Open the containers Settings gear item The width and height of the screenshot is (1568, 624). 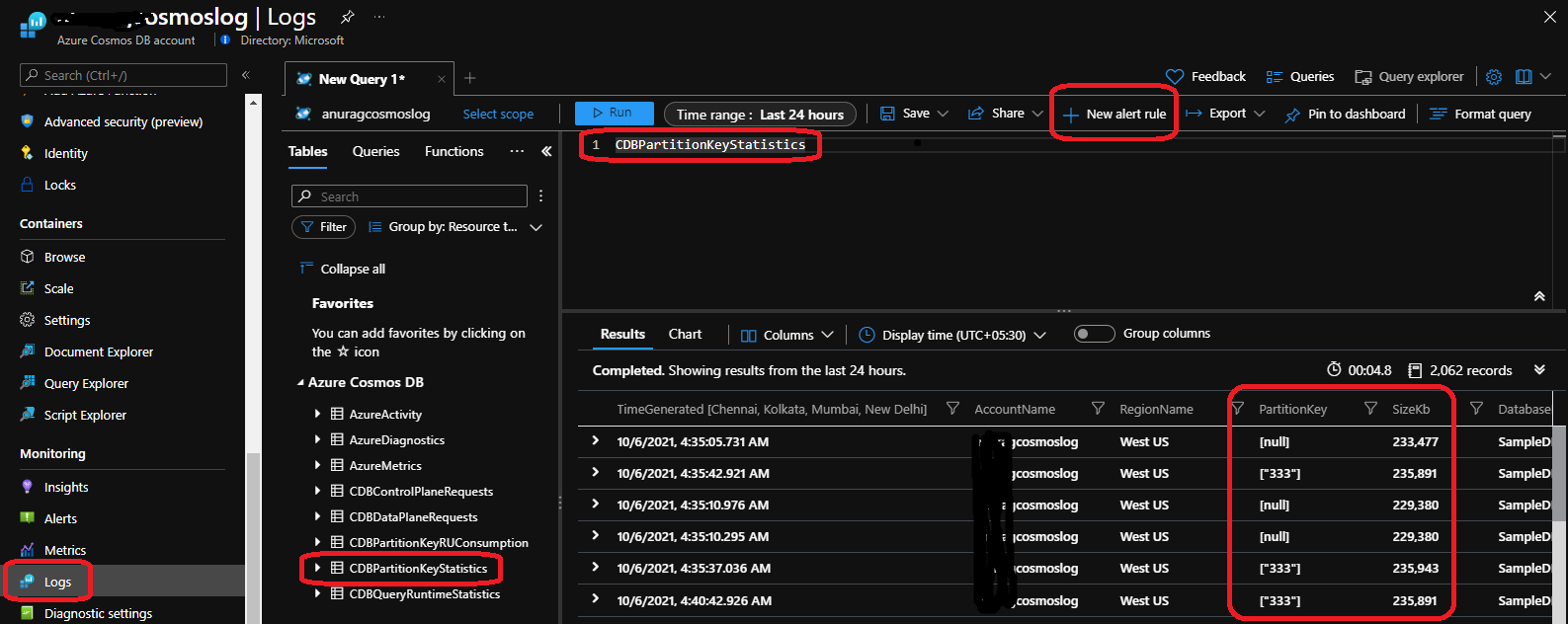[66, 320]
